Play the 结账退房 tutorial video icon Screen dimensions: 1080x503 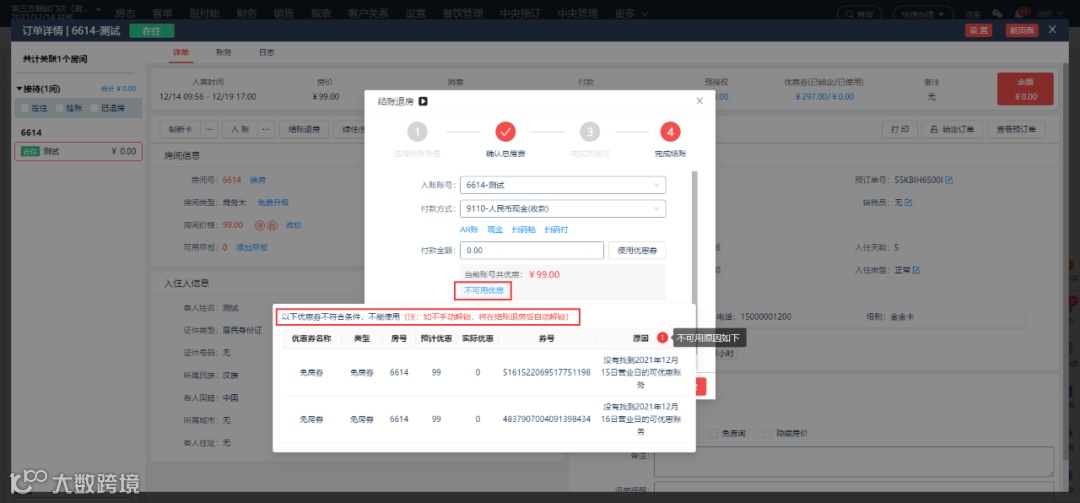click(423, 101)
